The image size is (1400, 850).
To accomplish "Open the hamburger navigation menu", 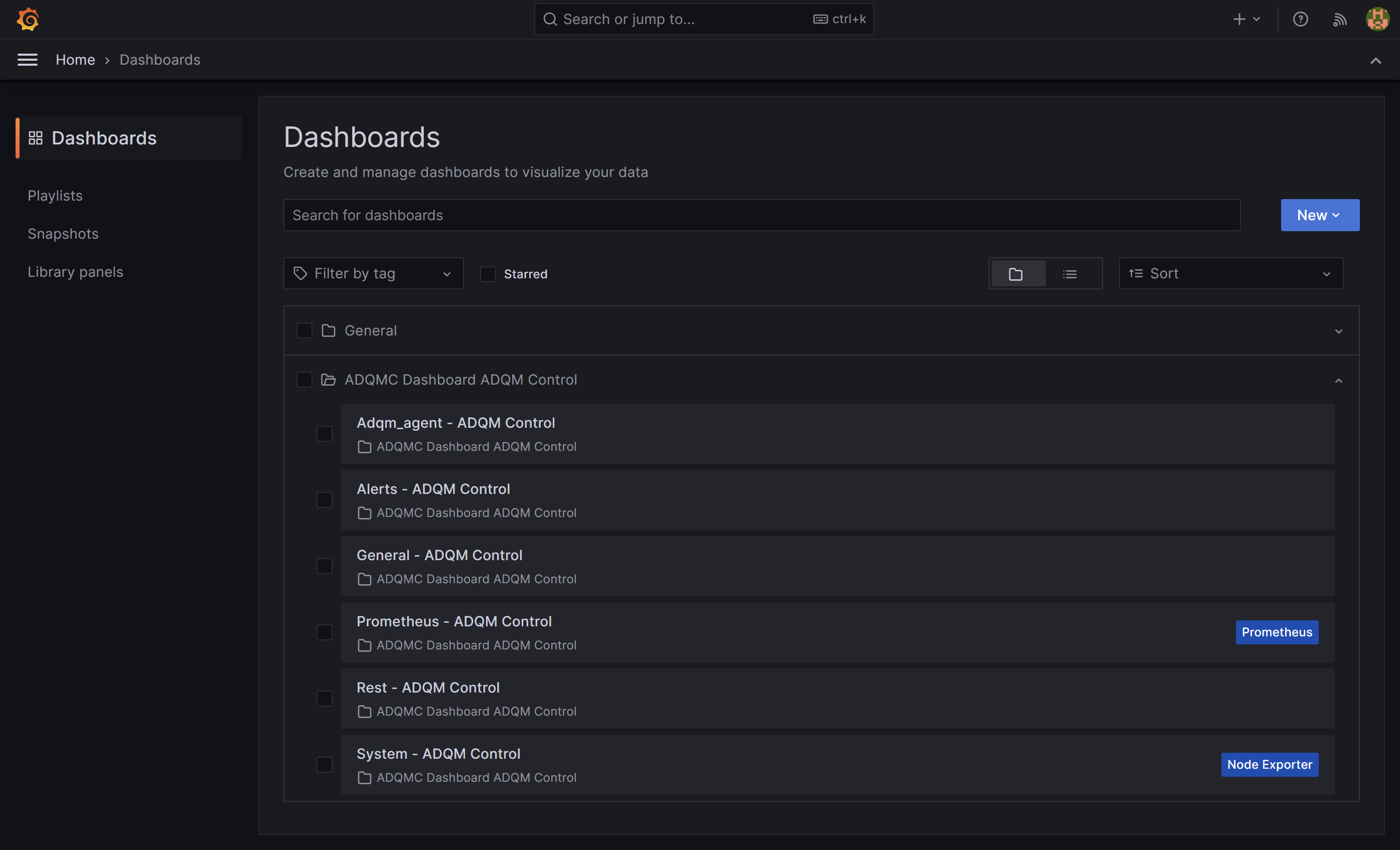I will 27,59.
